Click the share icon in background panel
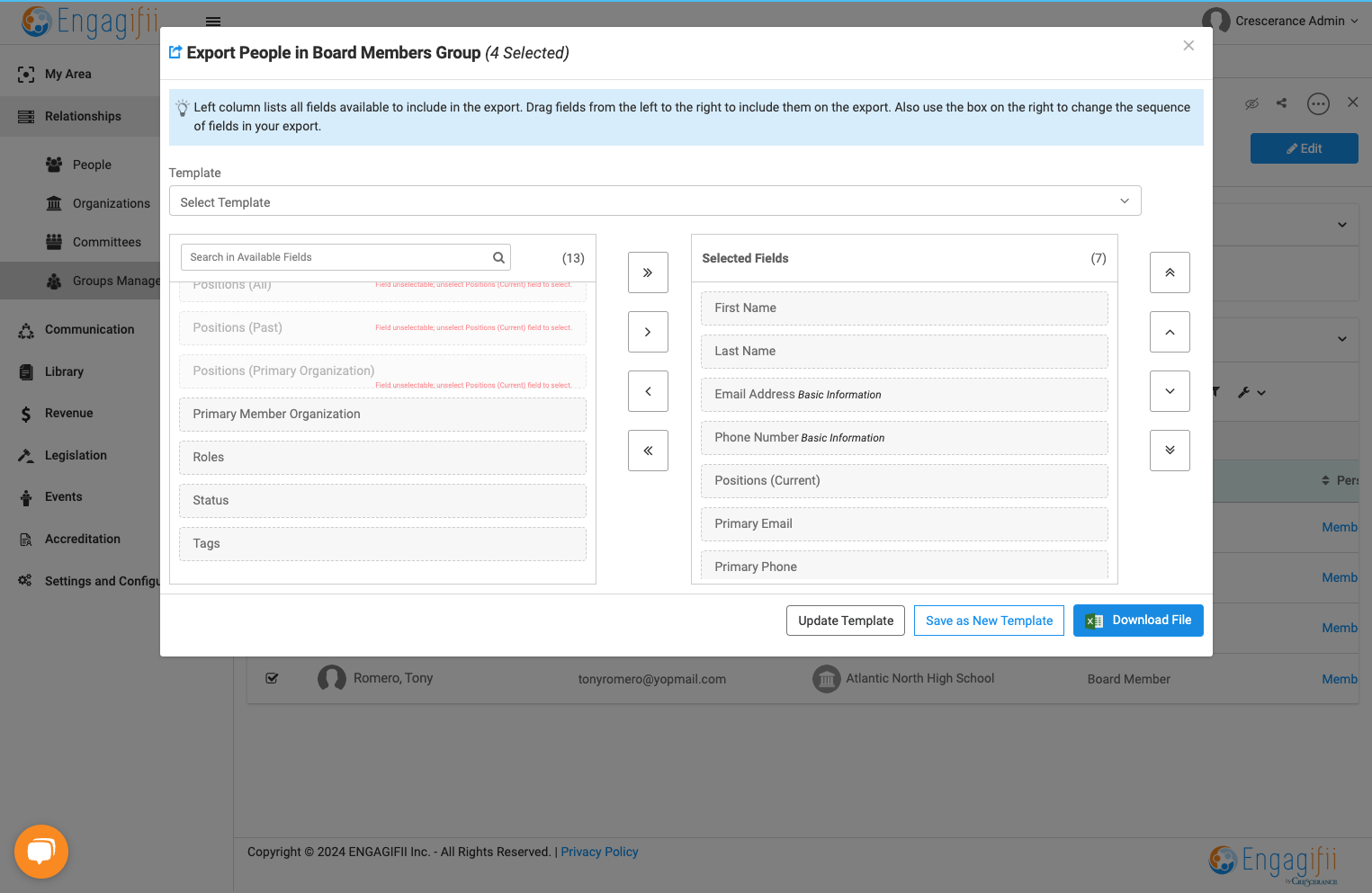Image resolution: width=1372 pixels, height=893 pixels. (x=1281, y=103)
